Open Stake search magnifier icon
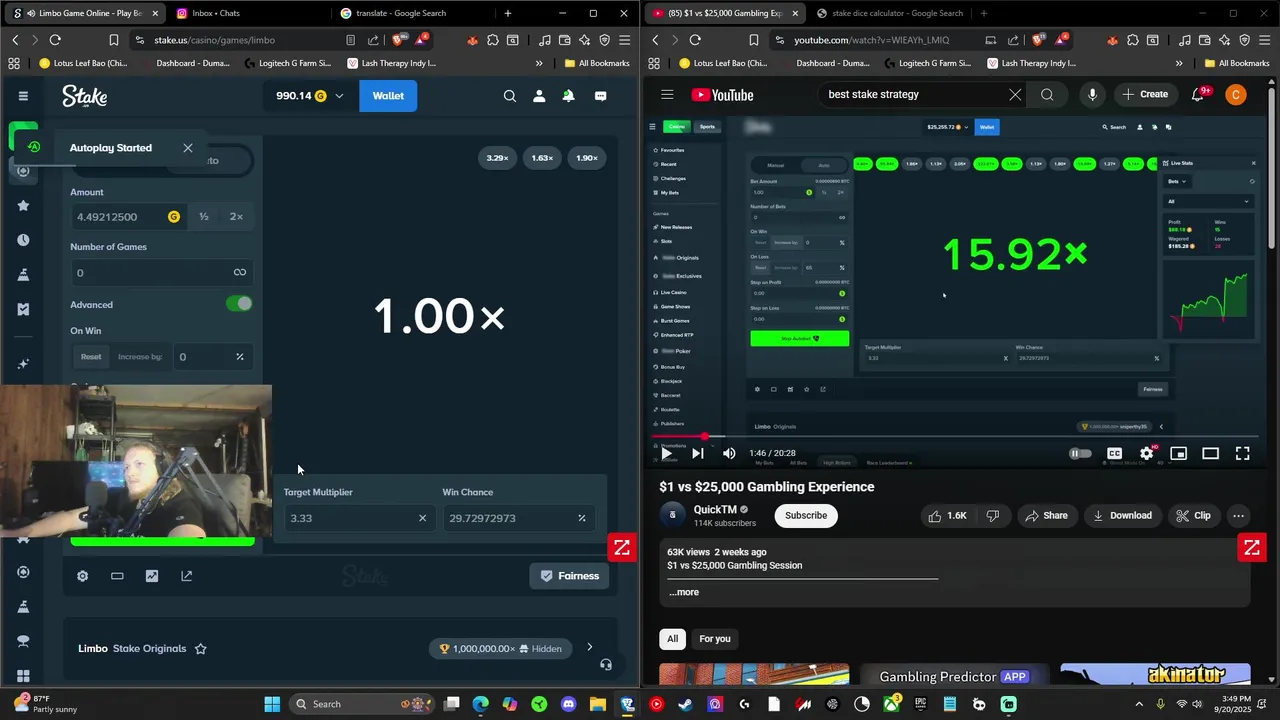The width and height of the screenshot is (1280, 720). click(510, 96)
